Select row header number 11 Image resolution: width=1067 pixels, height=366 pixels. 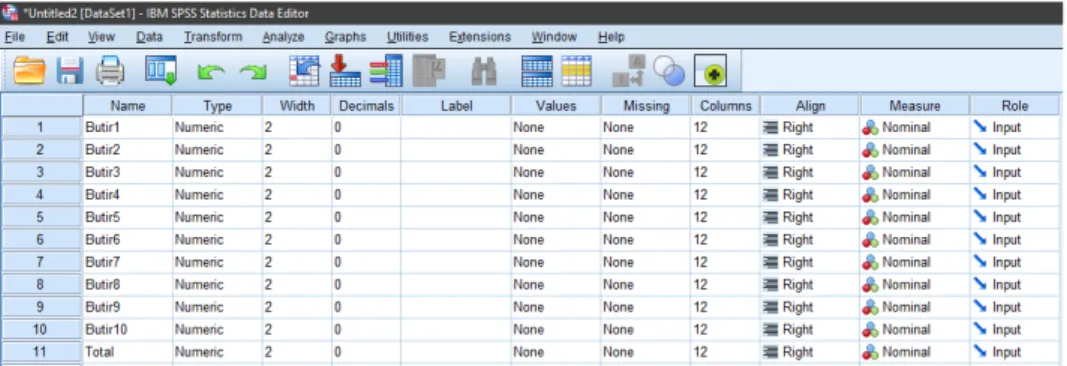click(41, 352)
